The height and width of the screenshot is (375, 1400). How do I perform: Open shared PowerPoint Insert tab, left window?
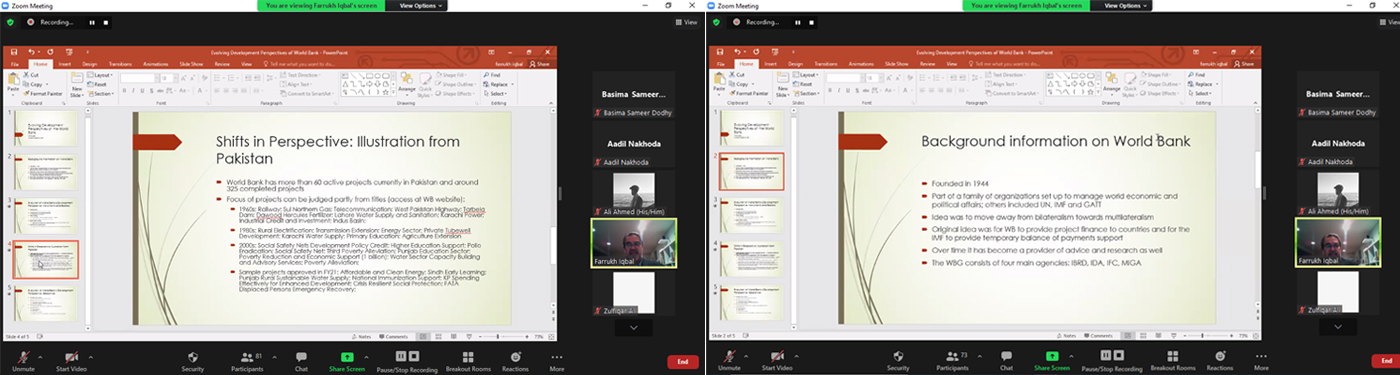click(64, 63)
